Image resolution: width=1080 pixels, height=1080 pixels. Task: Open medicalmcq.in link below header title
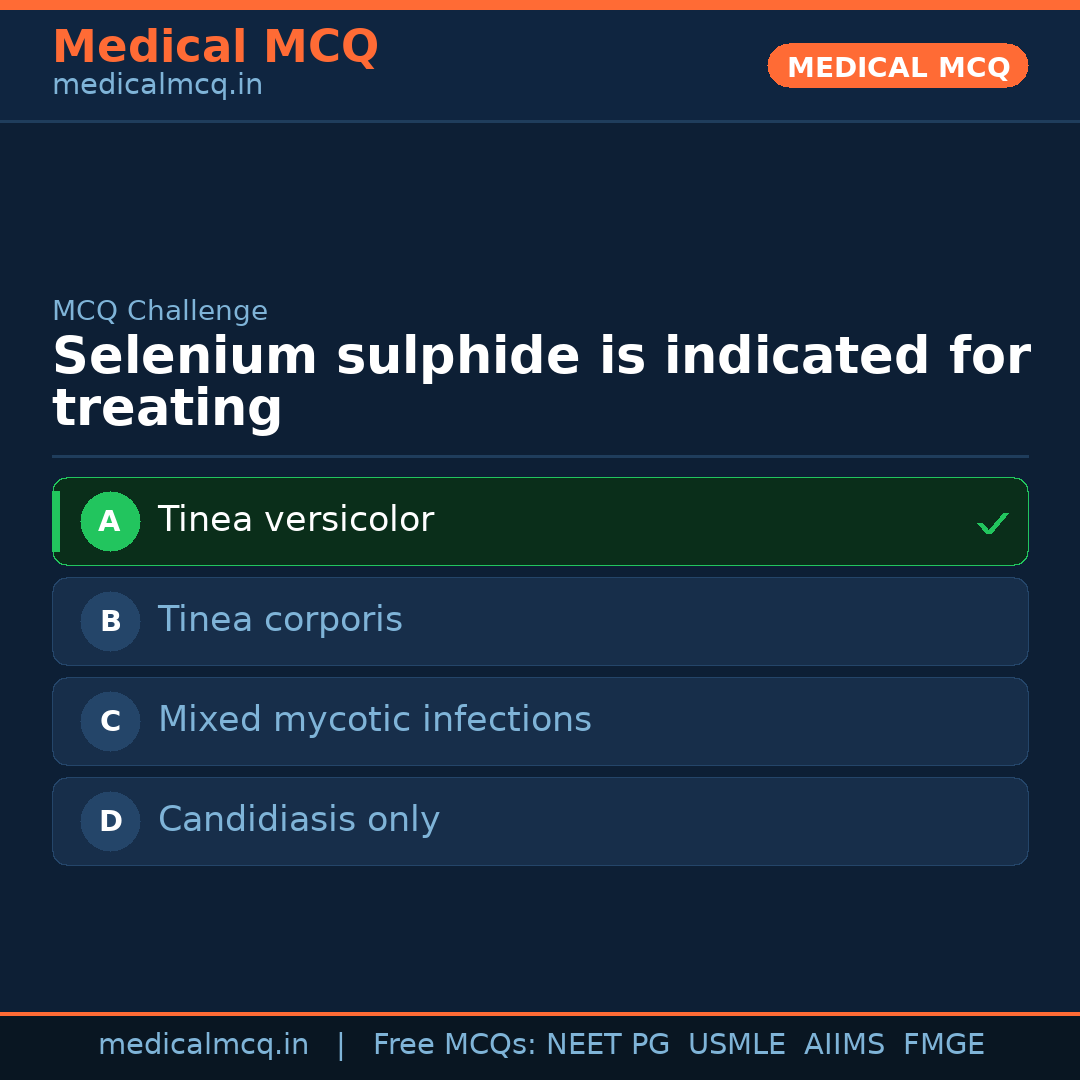click(157, 86)
